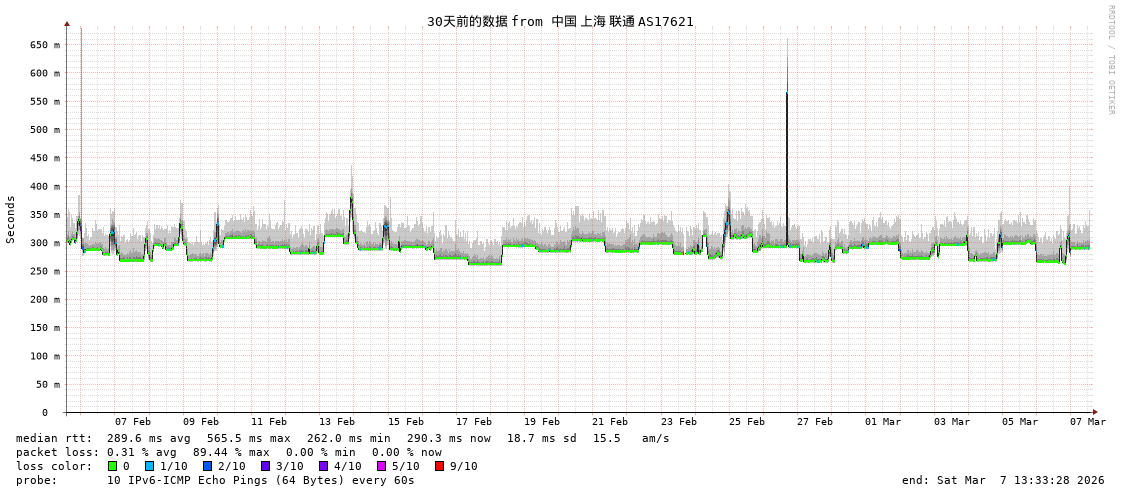This screenshot has height=494, width=1121.
Task: Click the 19 Feb date label
Action: click(542, 422)
